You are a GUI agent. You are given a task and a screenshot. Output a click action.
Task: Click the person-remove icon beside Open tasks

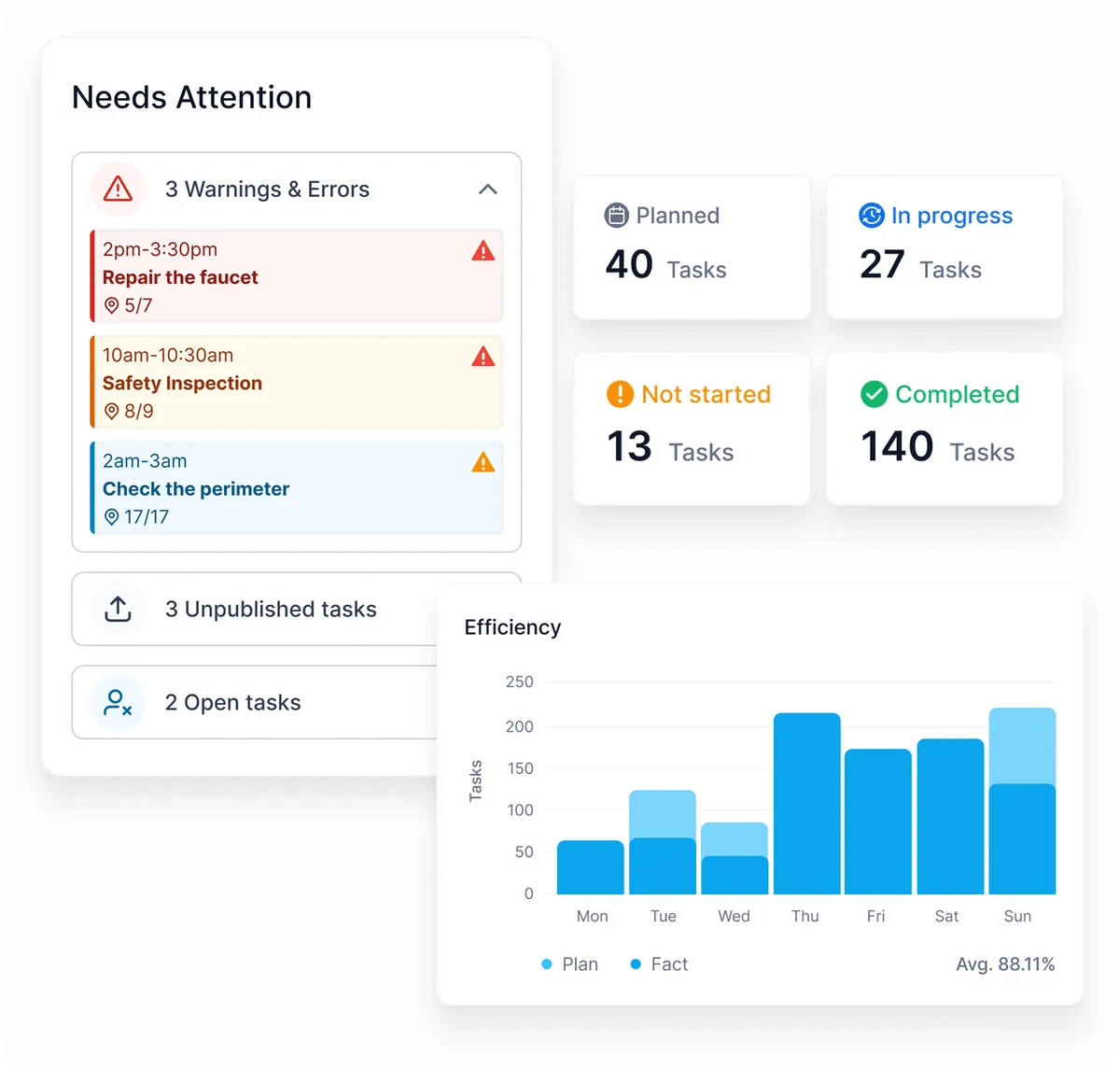coord(118,702)
